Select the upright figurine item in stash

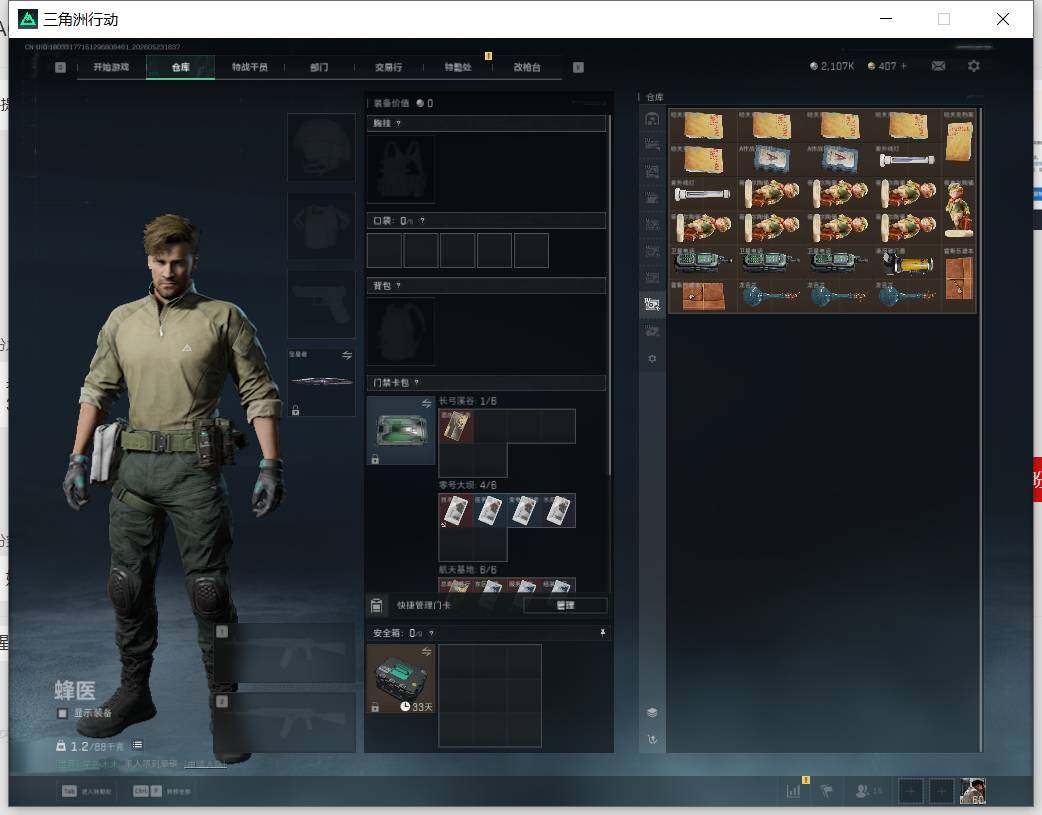[x=958, y=210]
